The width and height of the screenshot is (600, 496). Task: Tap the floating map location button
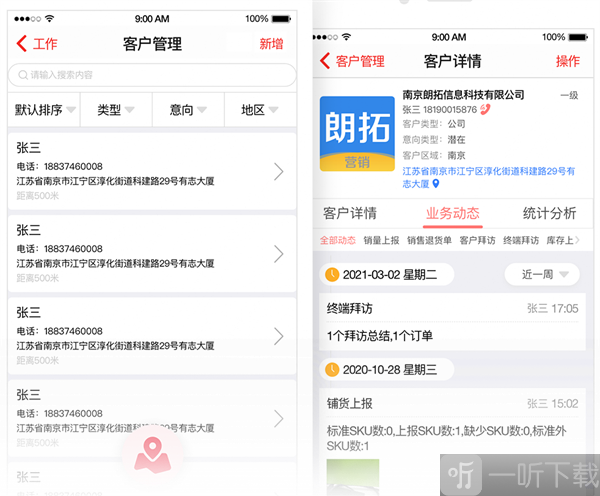152,455
